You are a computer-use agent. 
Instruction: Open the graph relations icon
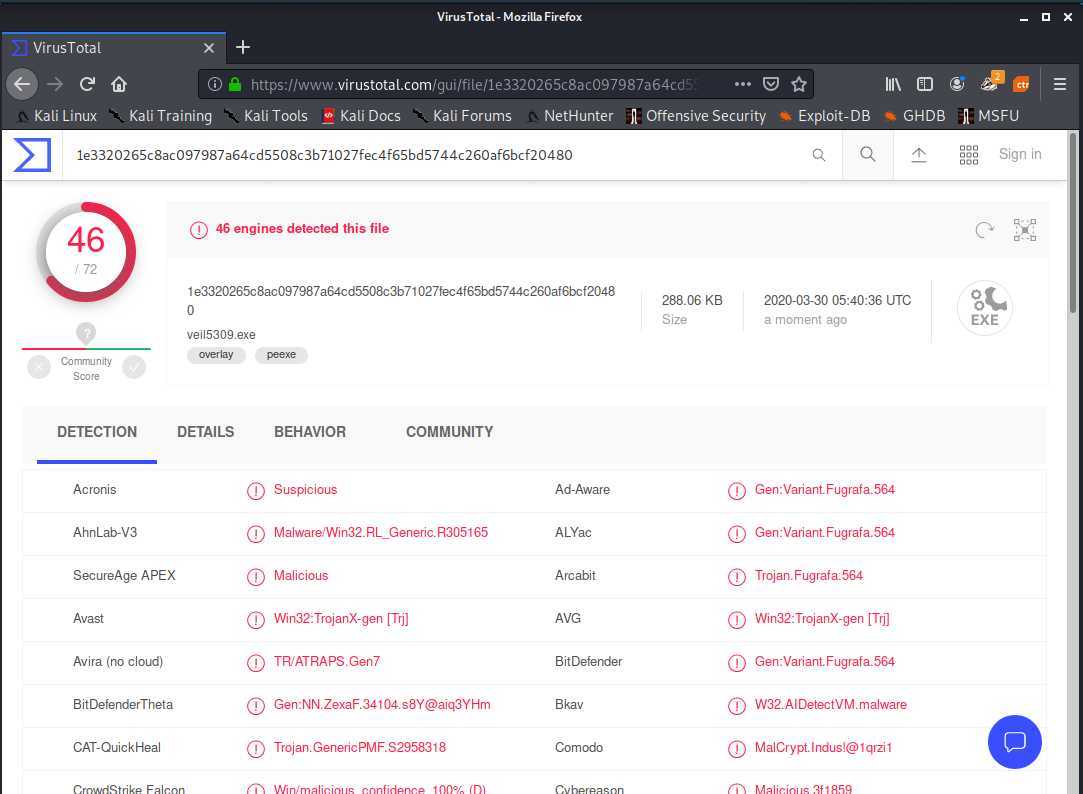(x=1025, y=230)
